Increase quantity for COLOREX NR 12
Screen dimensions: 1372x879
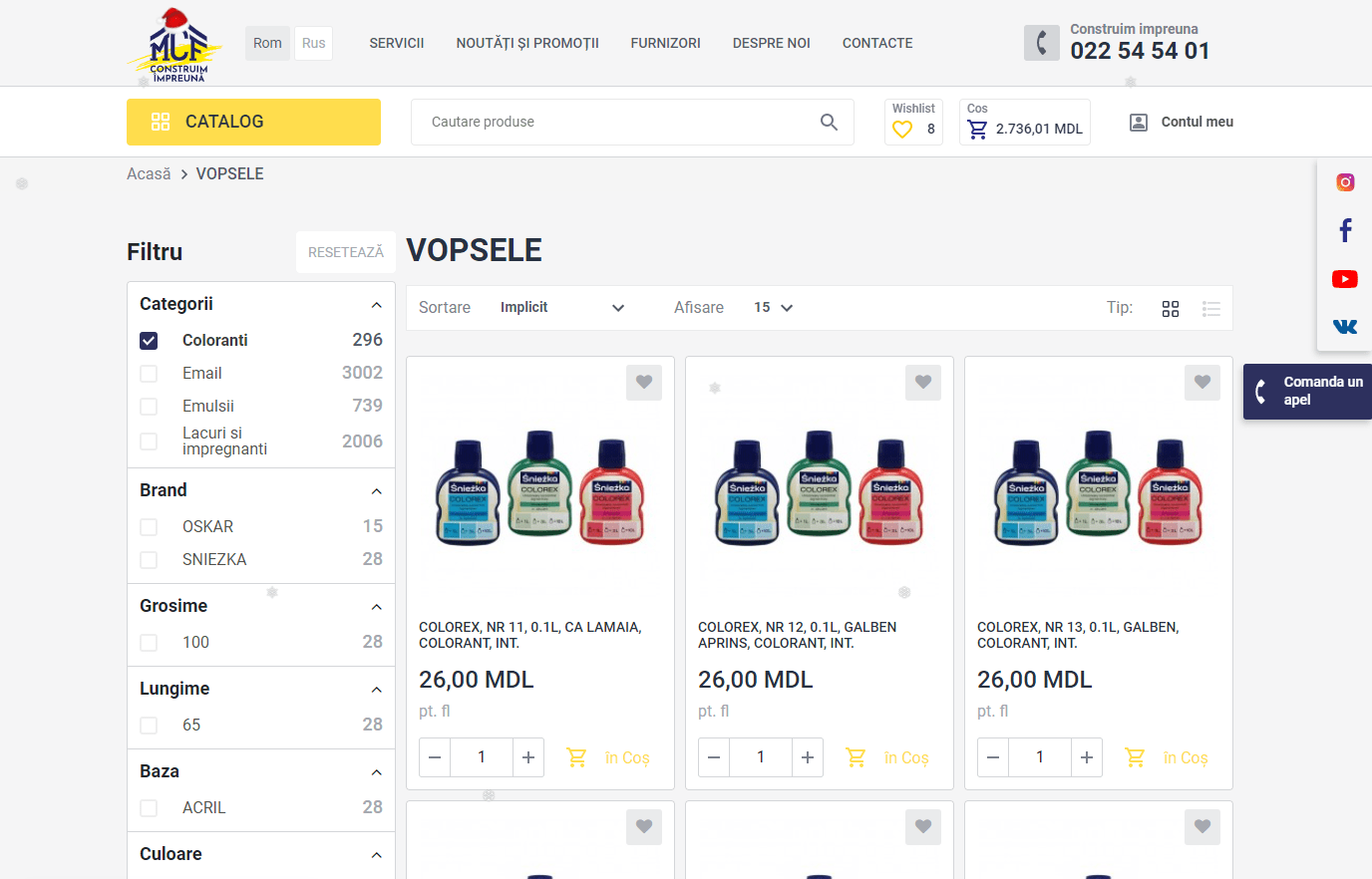click(808, 757)
